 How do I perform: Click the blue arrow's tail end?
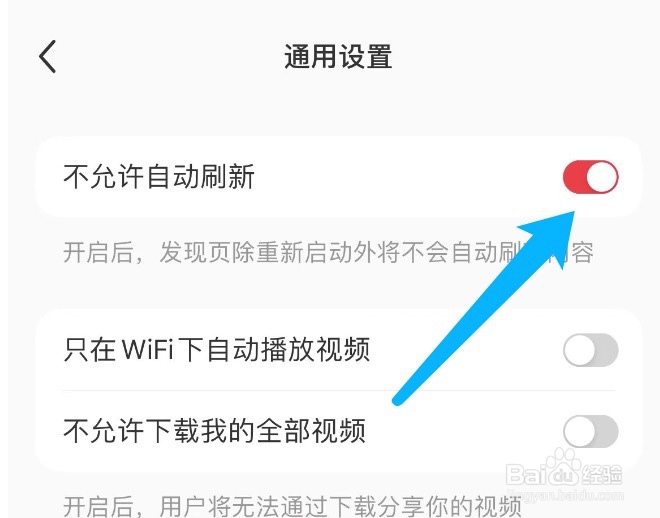coord(398,400)
